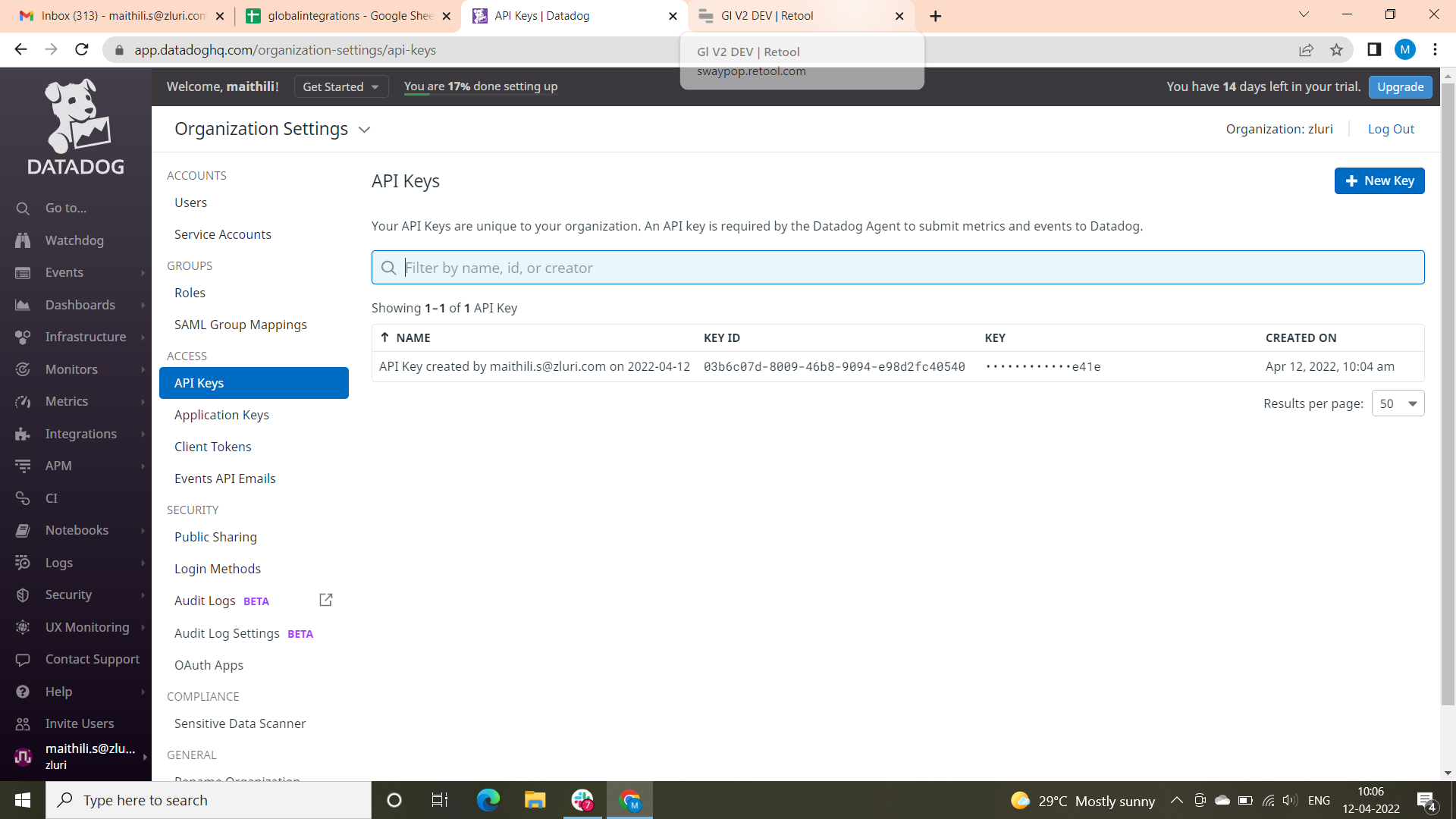The height and width of the screenshot is (819, 1456).
Task: Click the Dashboards chart icon
Action: point(23,305)
